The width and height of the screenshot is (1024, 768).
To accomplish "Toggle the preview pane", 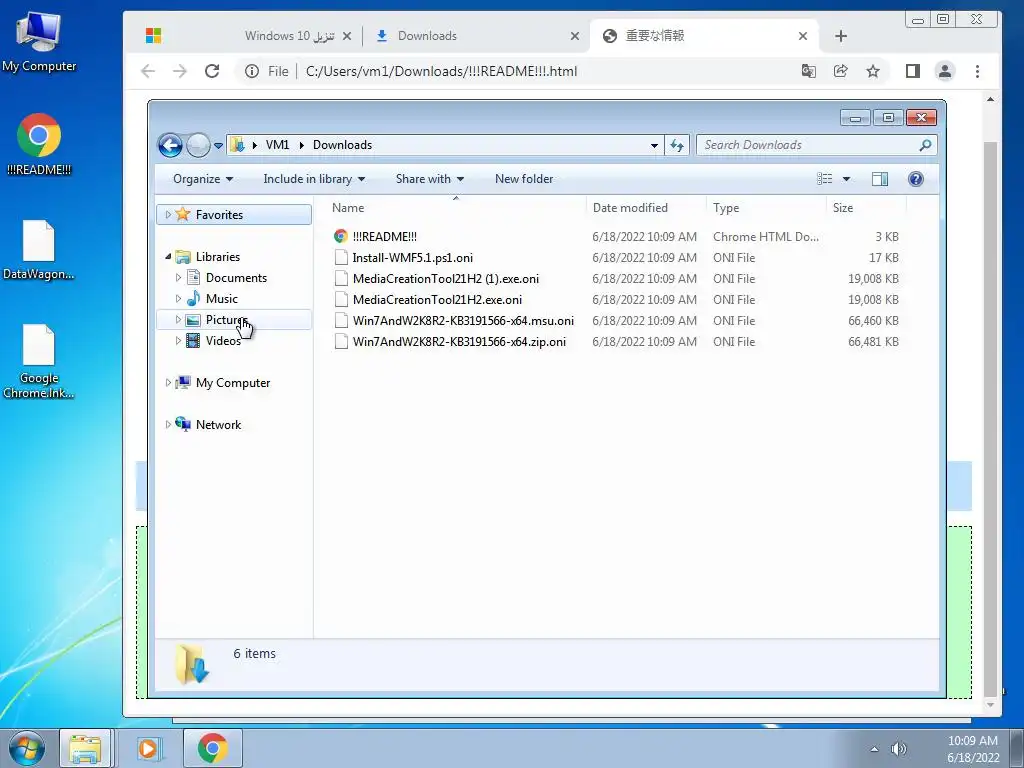I will [880, 179].
